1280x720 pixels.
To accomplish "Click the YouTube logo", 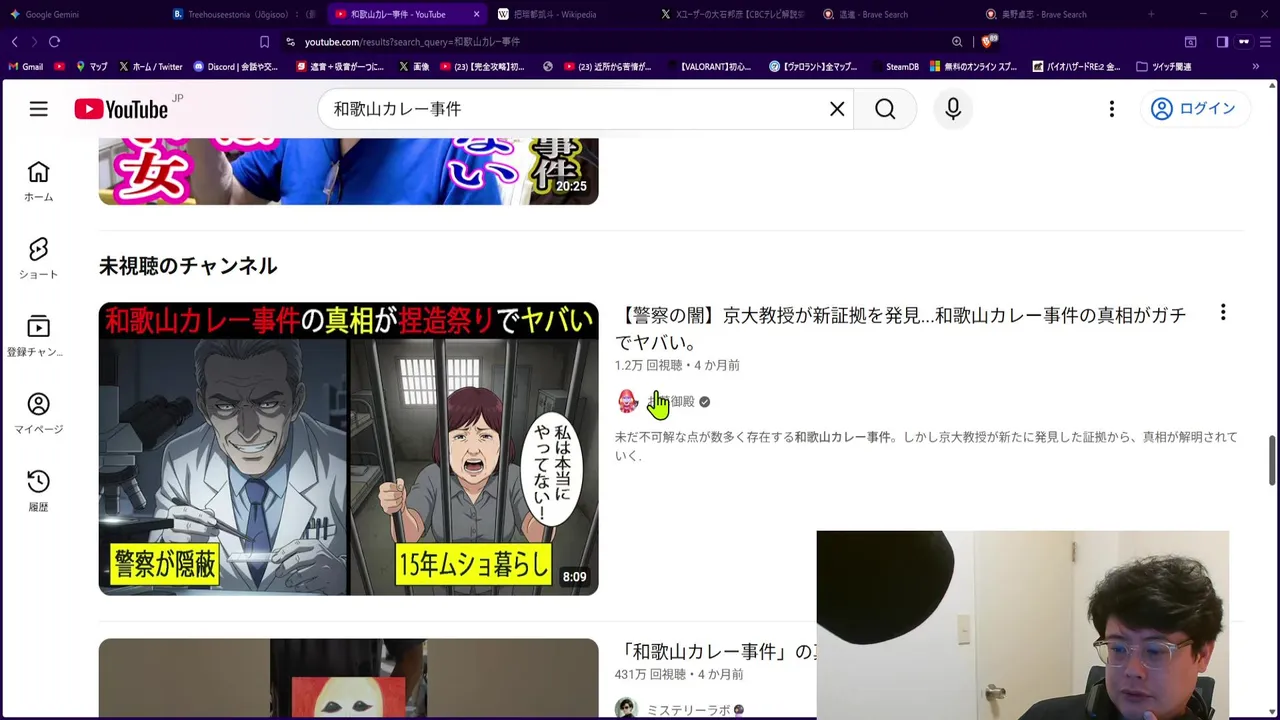I will 123,109.
